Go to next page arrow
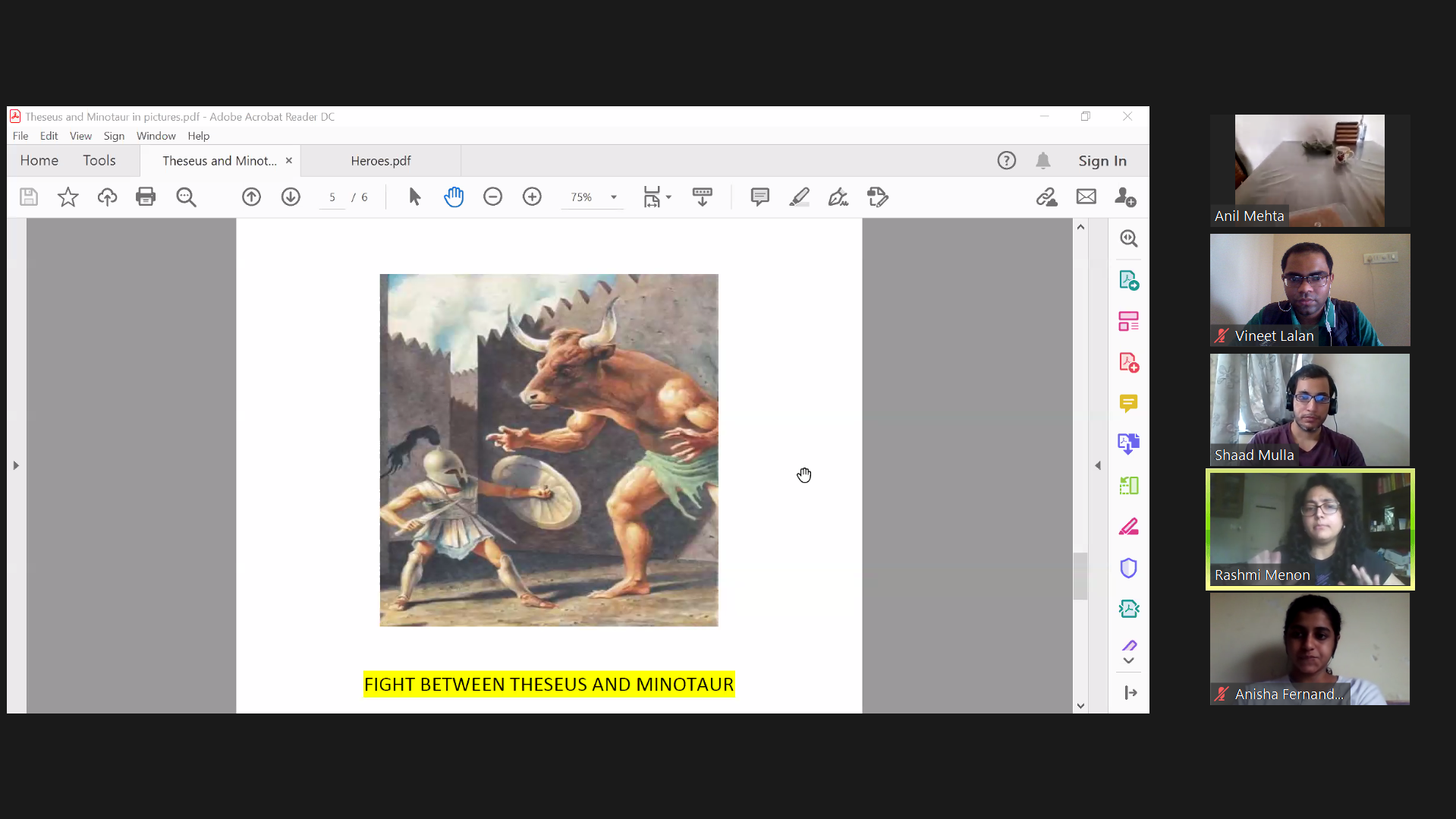 pyautogui.click(x=291, y=197)
